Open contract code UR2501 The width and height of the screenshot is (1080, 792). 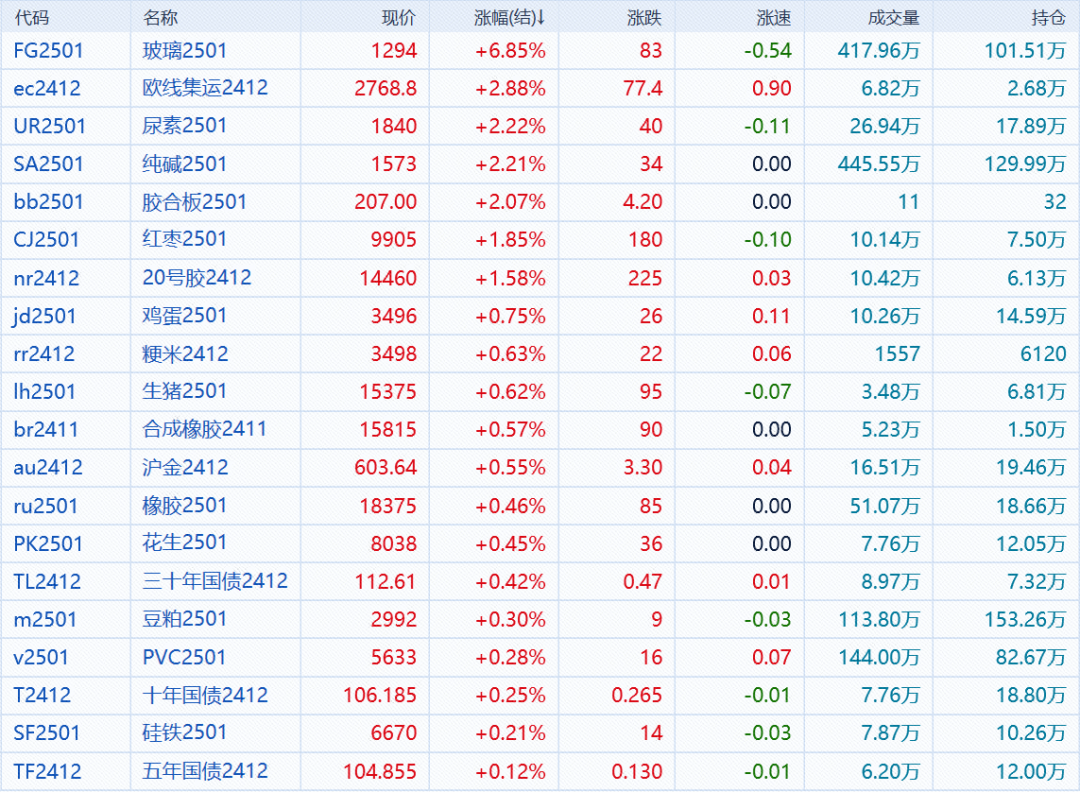click(50, 126)
